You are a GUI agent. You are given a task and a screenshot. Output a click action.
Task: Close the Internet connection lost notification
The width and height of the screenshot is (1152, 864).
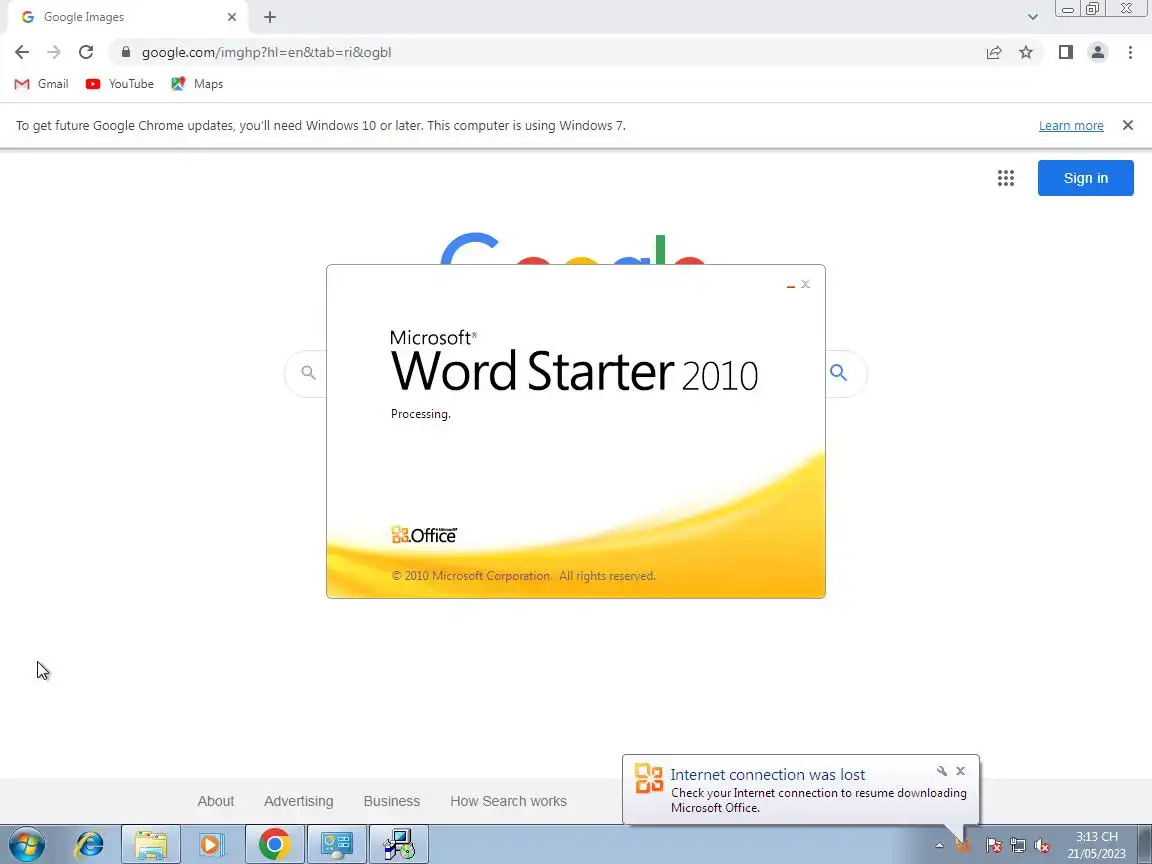[x=960, y=771]
